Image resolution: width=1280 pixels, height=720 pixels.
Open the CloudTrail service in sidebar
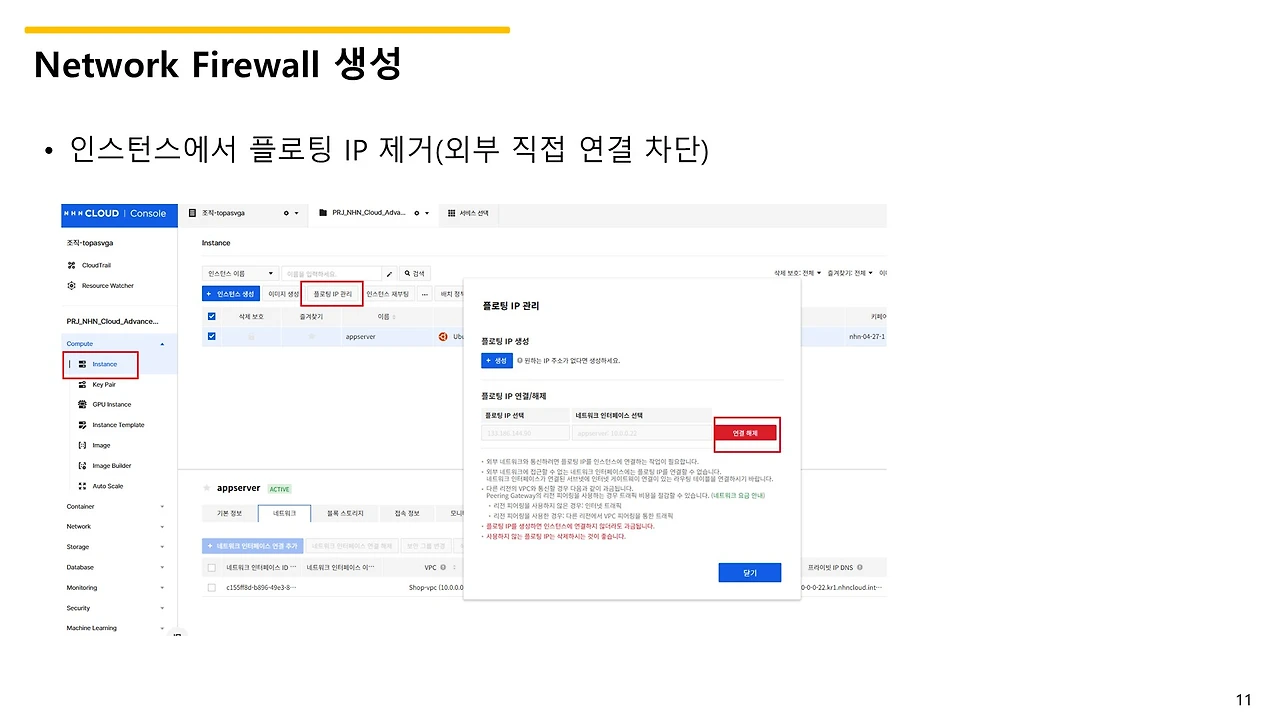coord(96,264)
